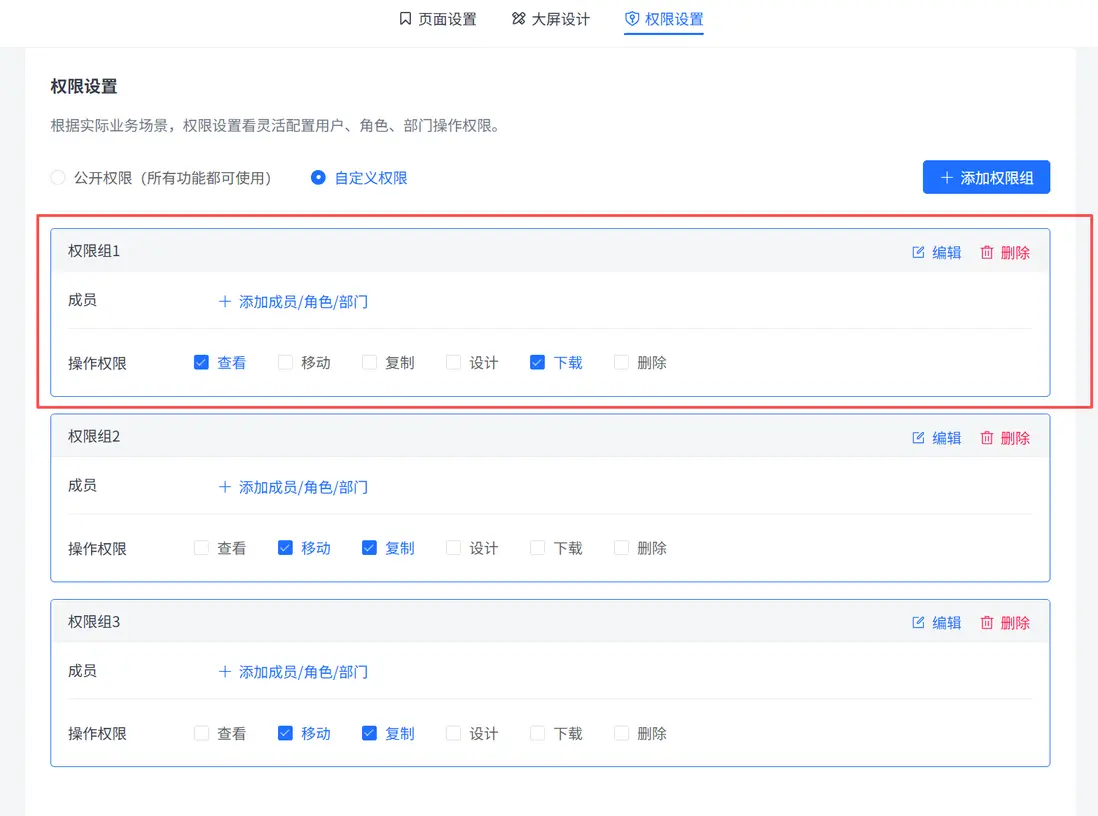Click the 编辑 text link in 权限组3
Screen dimensions: 1098x816
tap(947, 623)
